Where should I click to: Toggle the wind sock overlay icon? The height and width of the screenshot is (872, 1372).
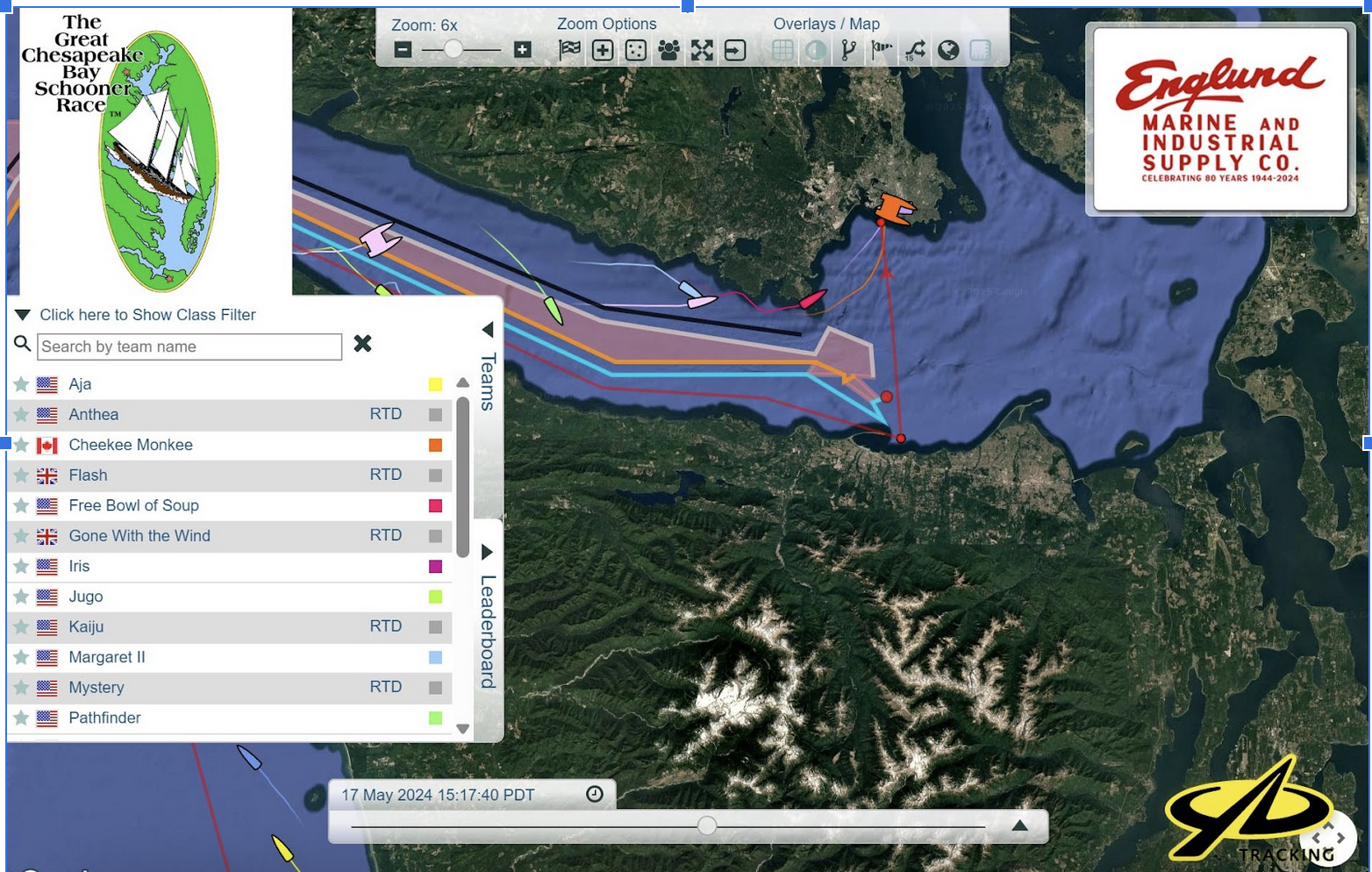pyautogui.click(x=882, y=50)
